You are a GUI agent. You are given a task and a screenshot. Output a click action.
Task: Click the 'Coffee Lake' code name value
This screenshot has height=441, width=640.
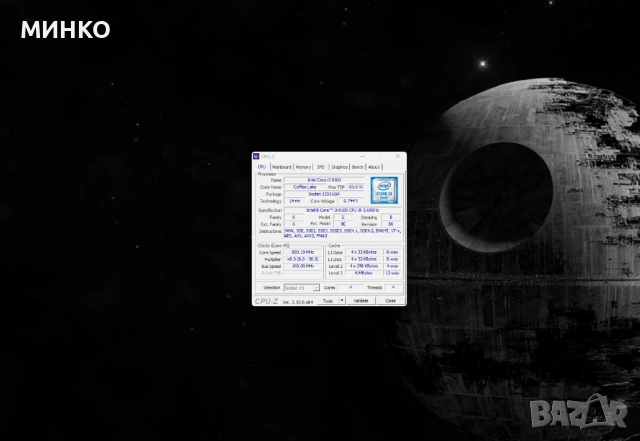pyautogui.click(x=305, y=187)
